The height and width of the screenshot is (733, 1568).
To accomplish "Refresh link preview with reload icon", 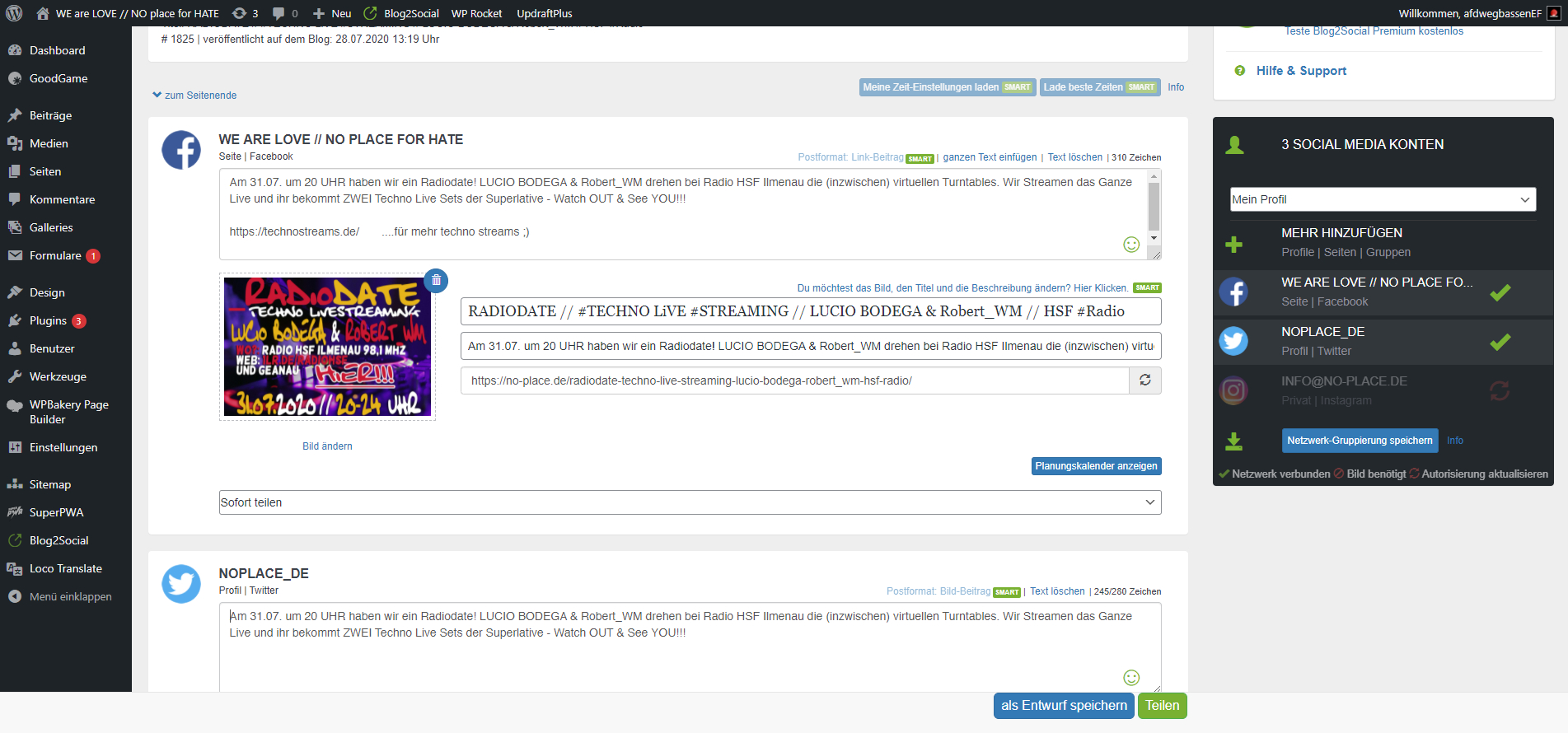I will 1145,381.
